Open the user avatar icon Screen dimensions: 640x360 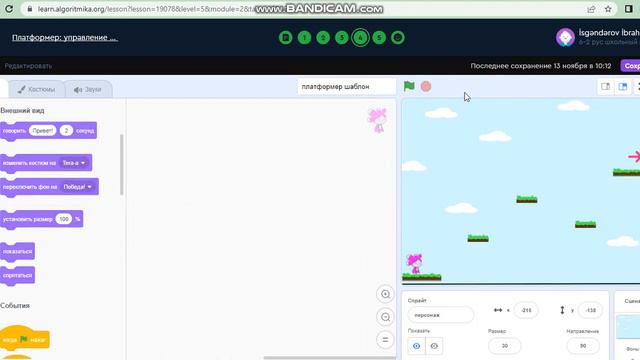click(565, 38)
